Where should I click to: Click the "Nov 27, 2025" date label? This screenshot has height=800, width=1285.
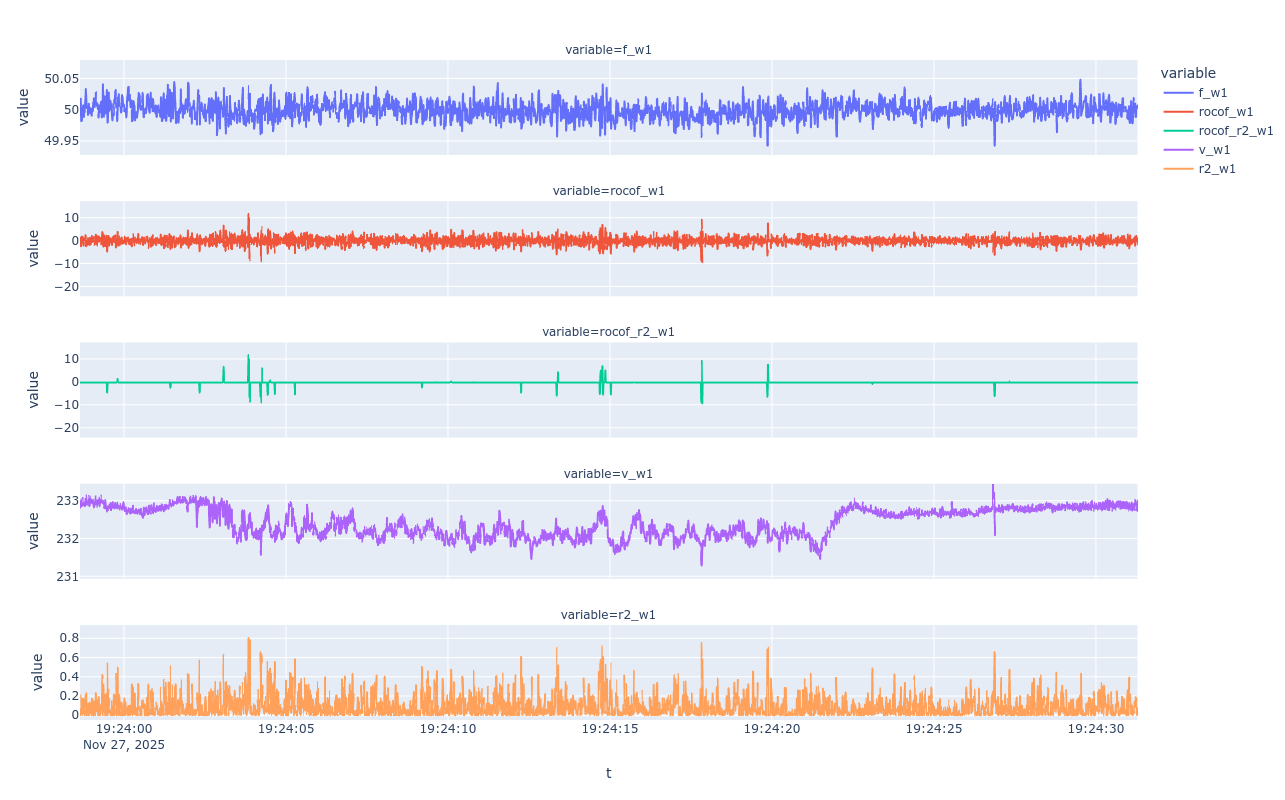tap(124, 744)
